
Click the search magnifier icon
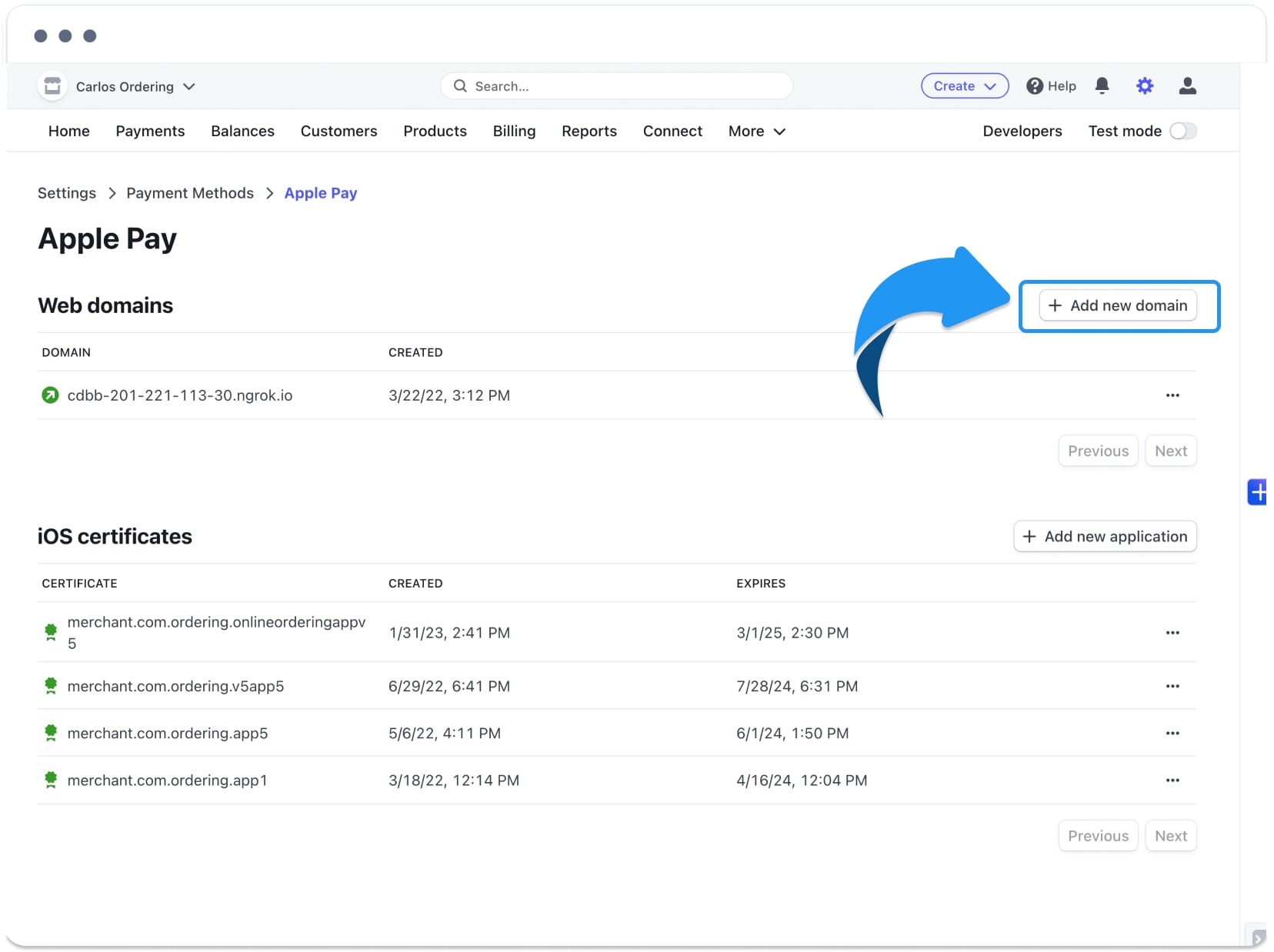tap(460, 86)
